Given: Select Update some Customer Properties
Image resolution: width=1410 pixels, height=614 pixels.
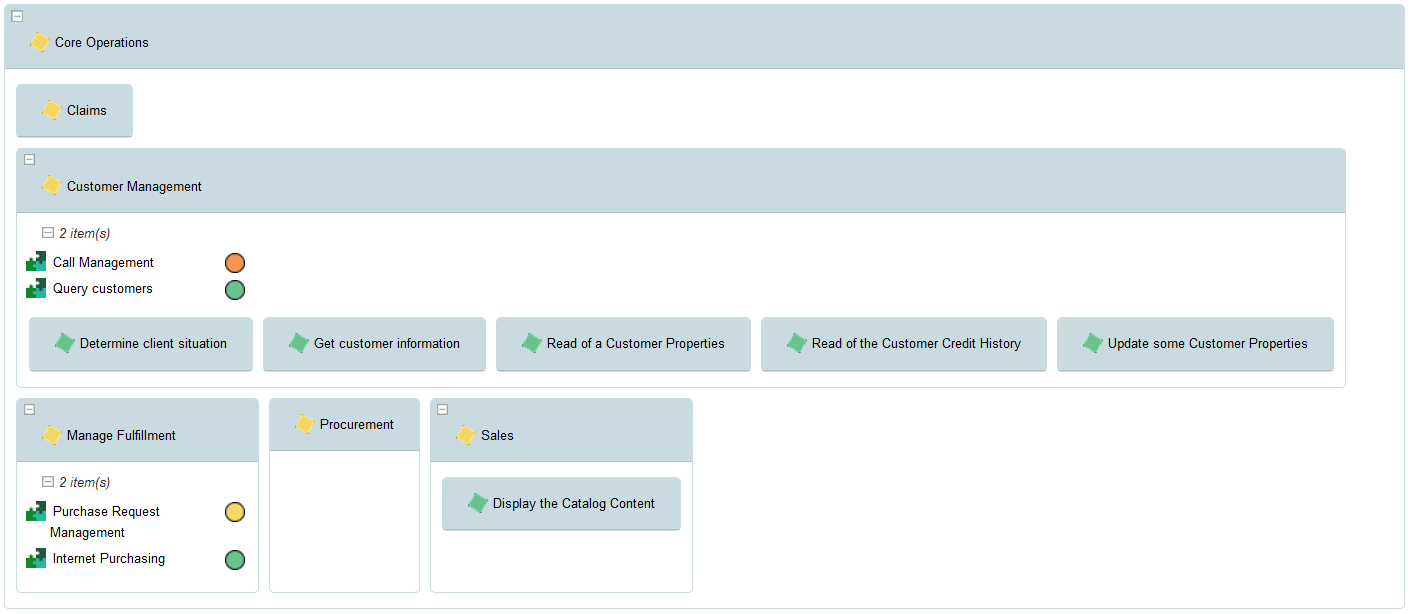Looking at the screenshot, I should pos(1195,344).
